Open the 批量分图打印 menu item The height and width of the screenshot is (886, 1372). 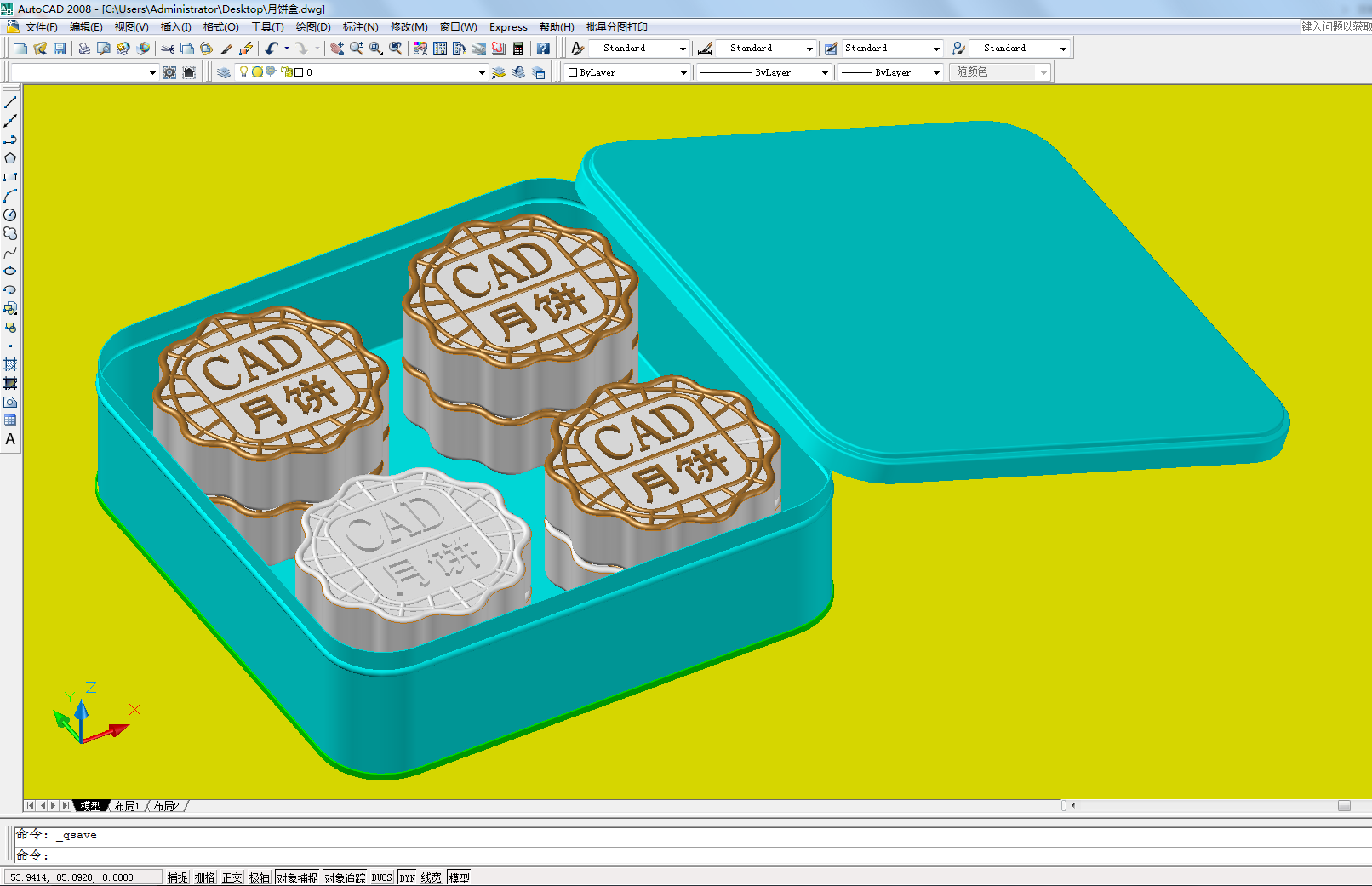click(x=617, y=27)
